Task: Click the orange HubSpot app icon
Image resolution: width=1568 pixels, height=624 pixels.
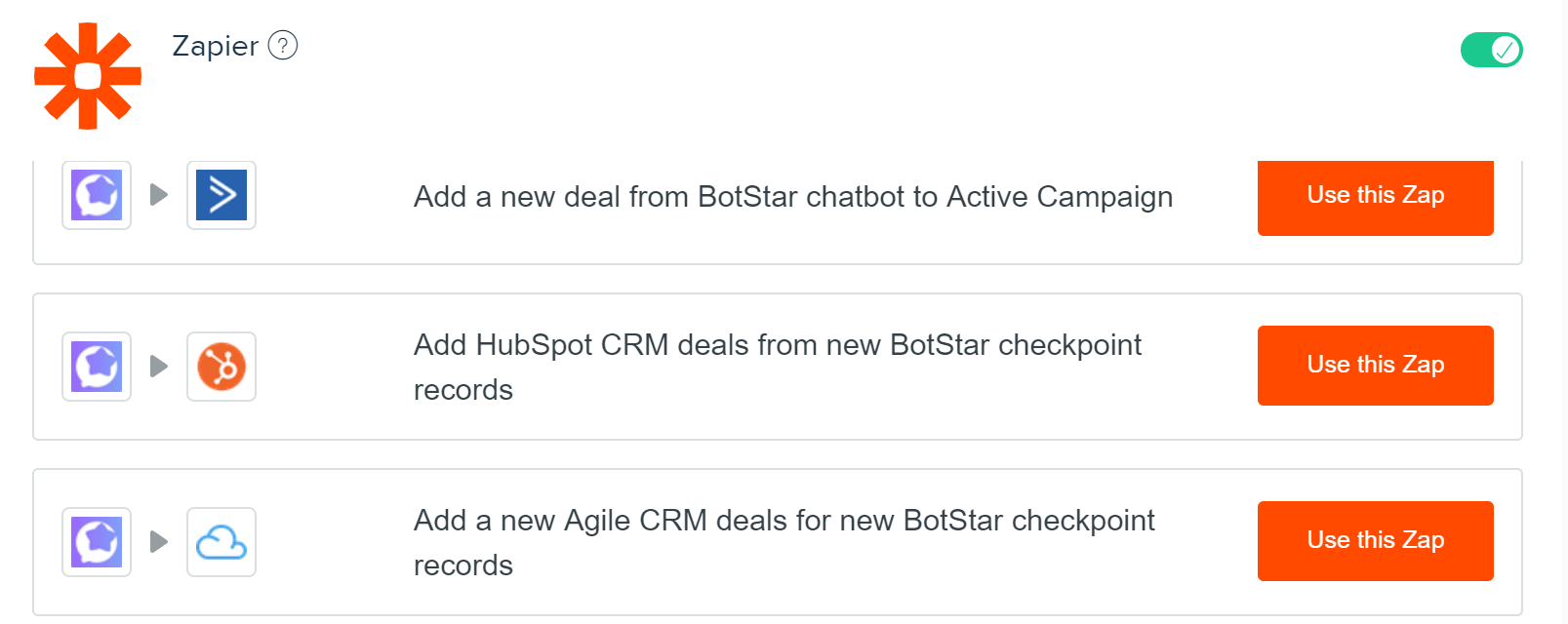Action: click(x=221, y=367)
